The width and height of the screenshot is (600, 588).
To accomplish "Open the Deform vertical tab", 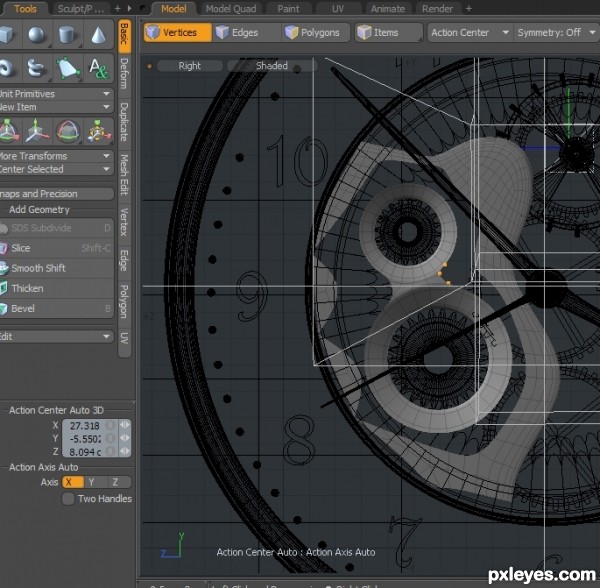I will point(124,74).
